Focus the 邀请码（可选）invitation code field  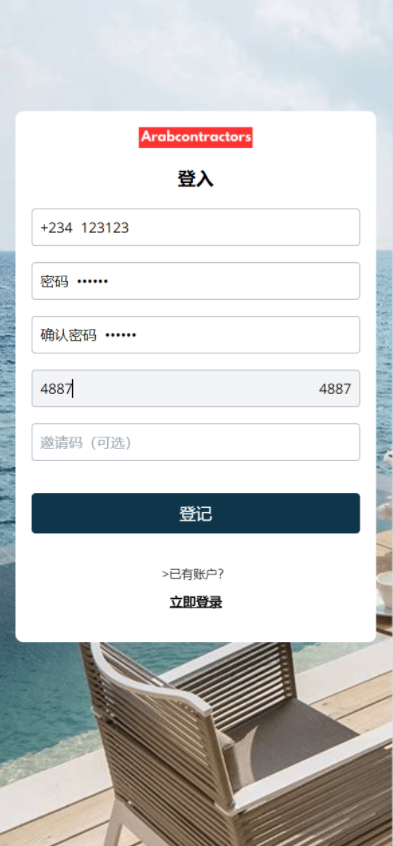[195, 442]
